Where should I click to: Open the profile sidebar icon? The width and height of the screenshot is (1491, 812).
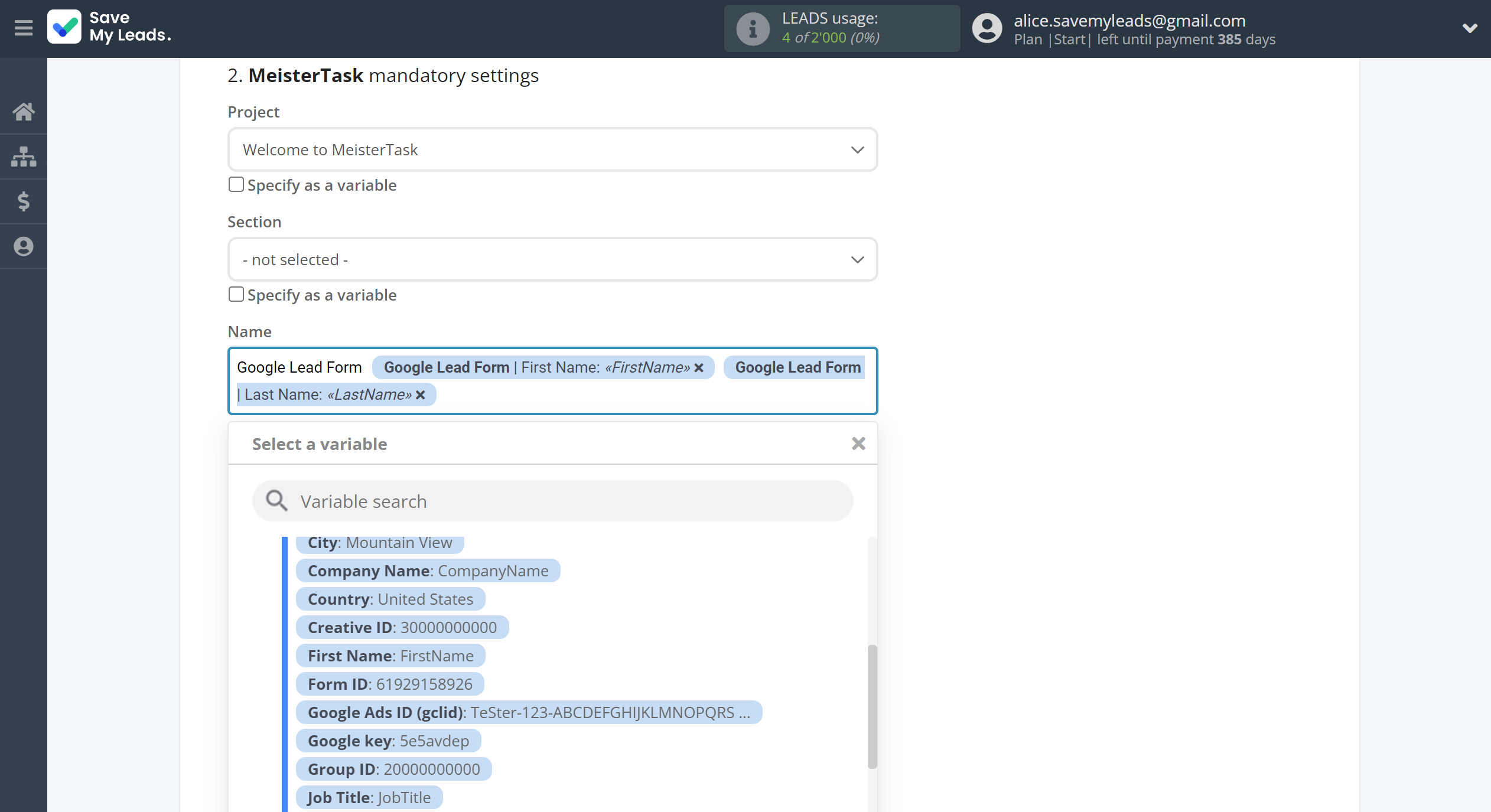pos(24,246)
